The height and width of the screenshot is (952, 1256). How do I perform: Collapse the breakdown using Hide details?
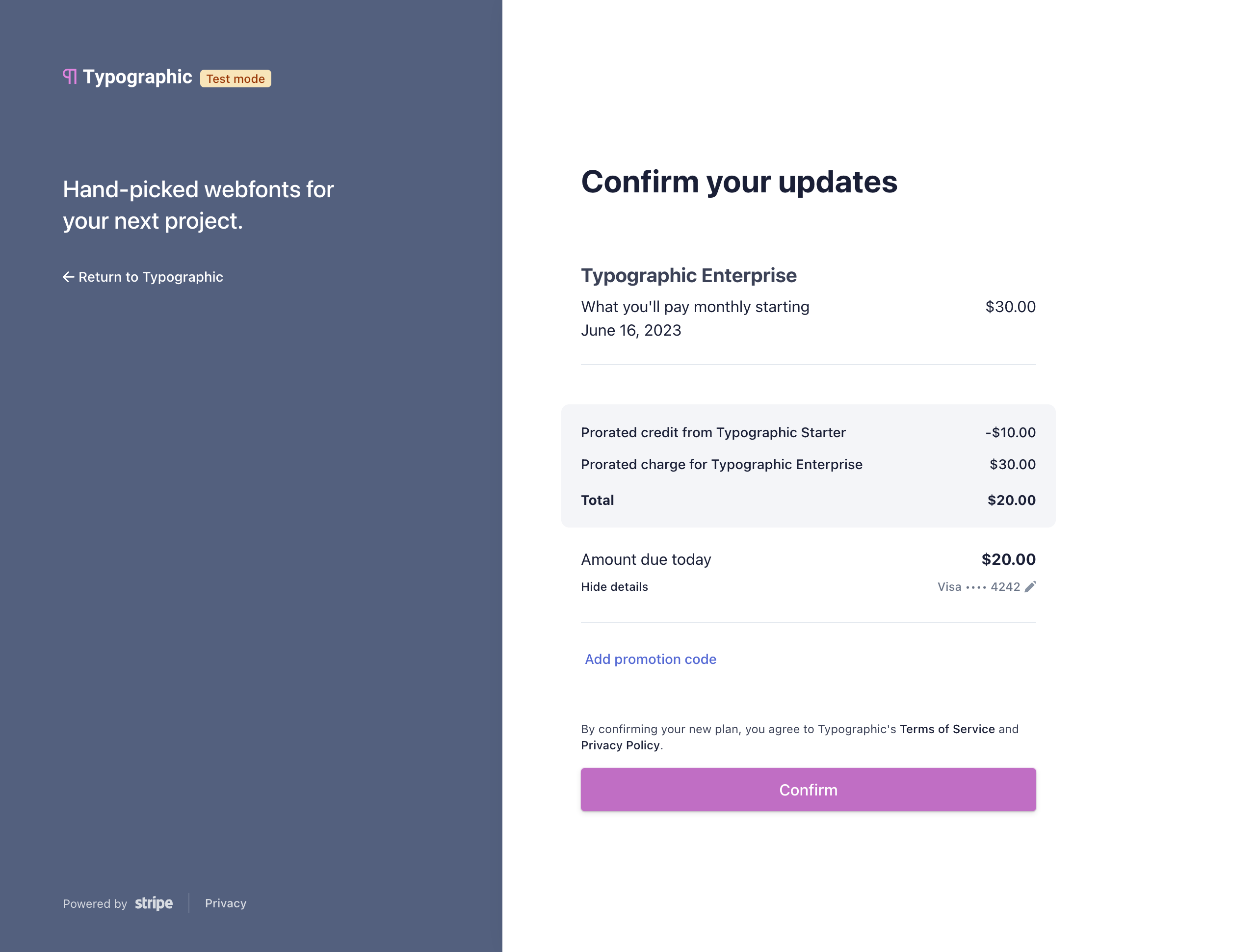[x=614, y=587]
